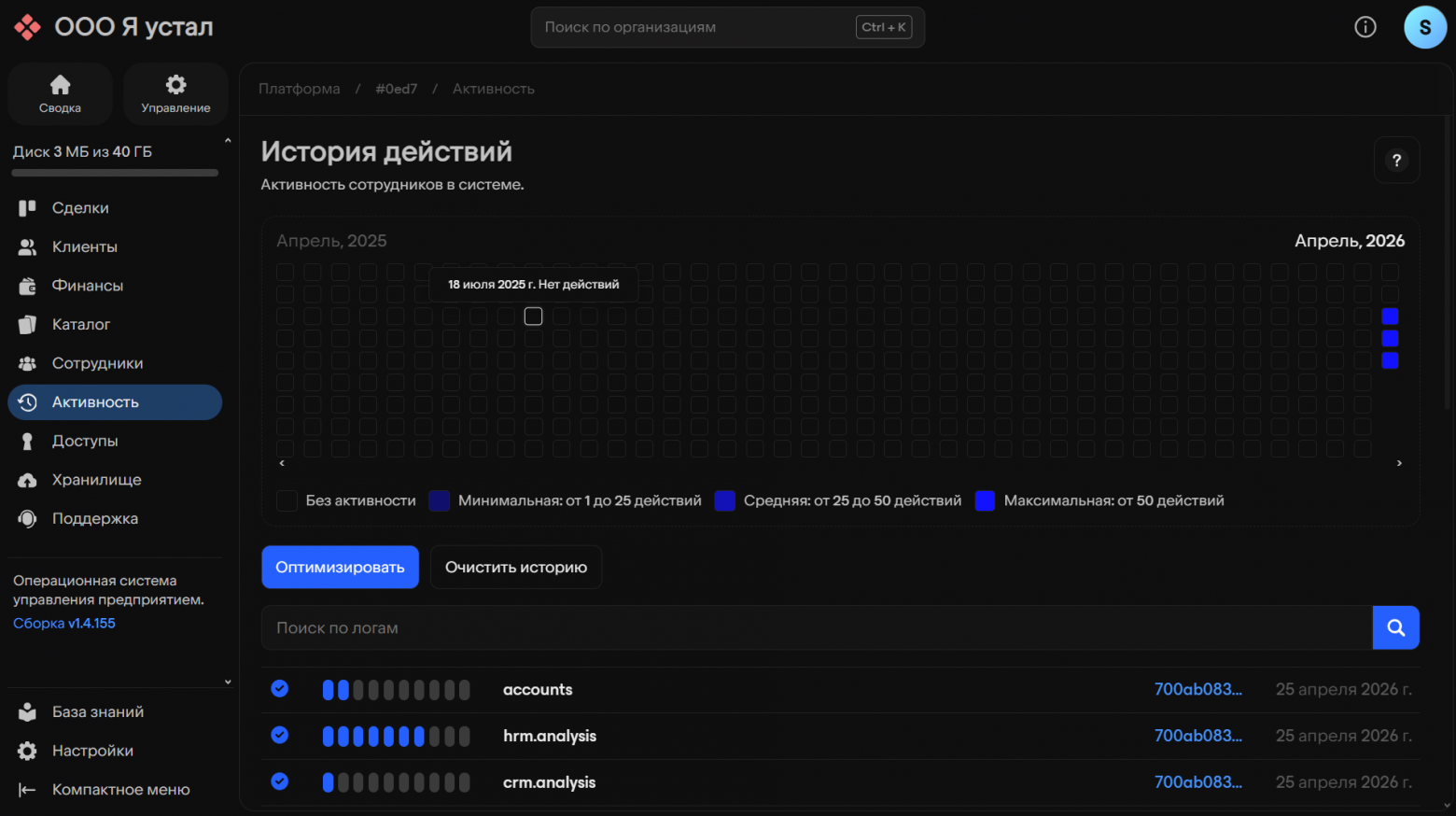Collapse disk section with up chevron
The image size is (1456, 816).
(228, 141)
